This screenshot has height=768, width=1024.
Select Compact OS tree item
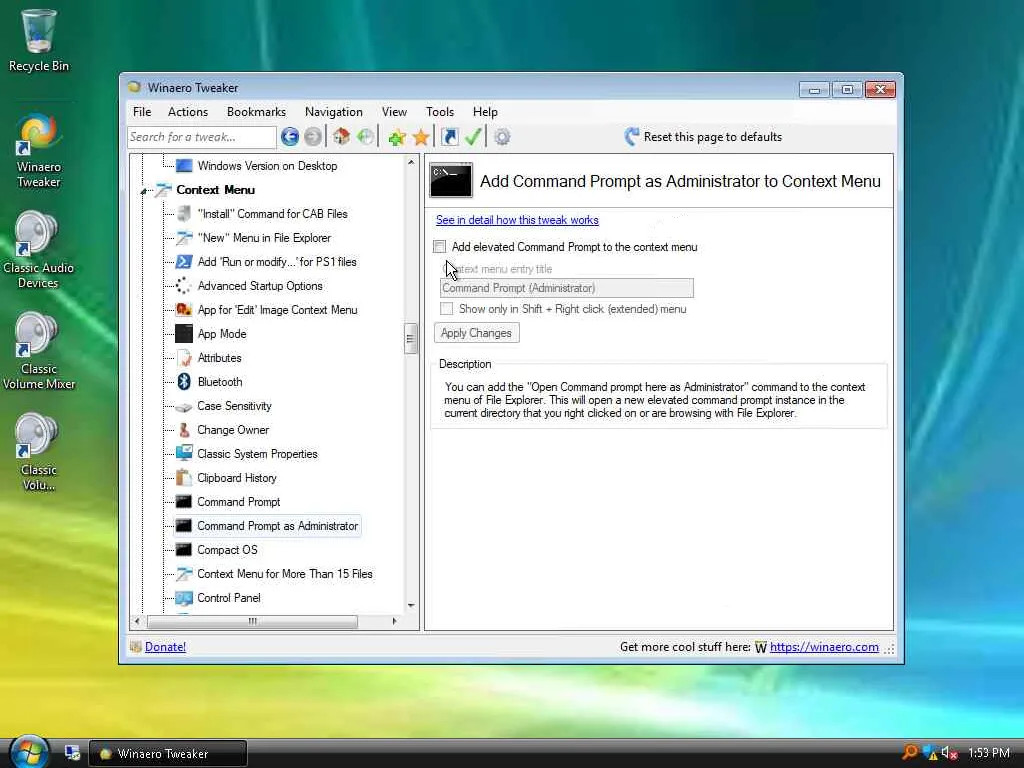[x=227, y=550]
